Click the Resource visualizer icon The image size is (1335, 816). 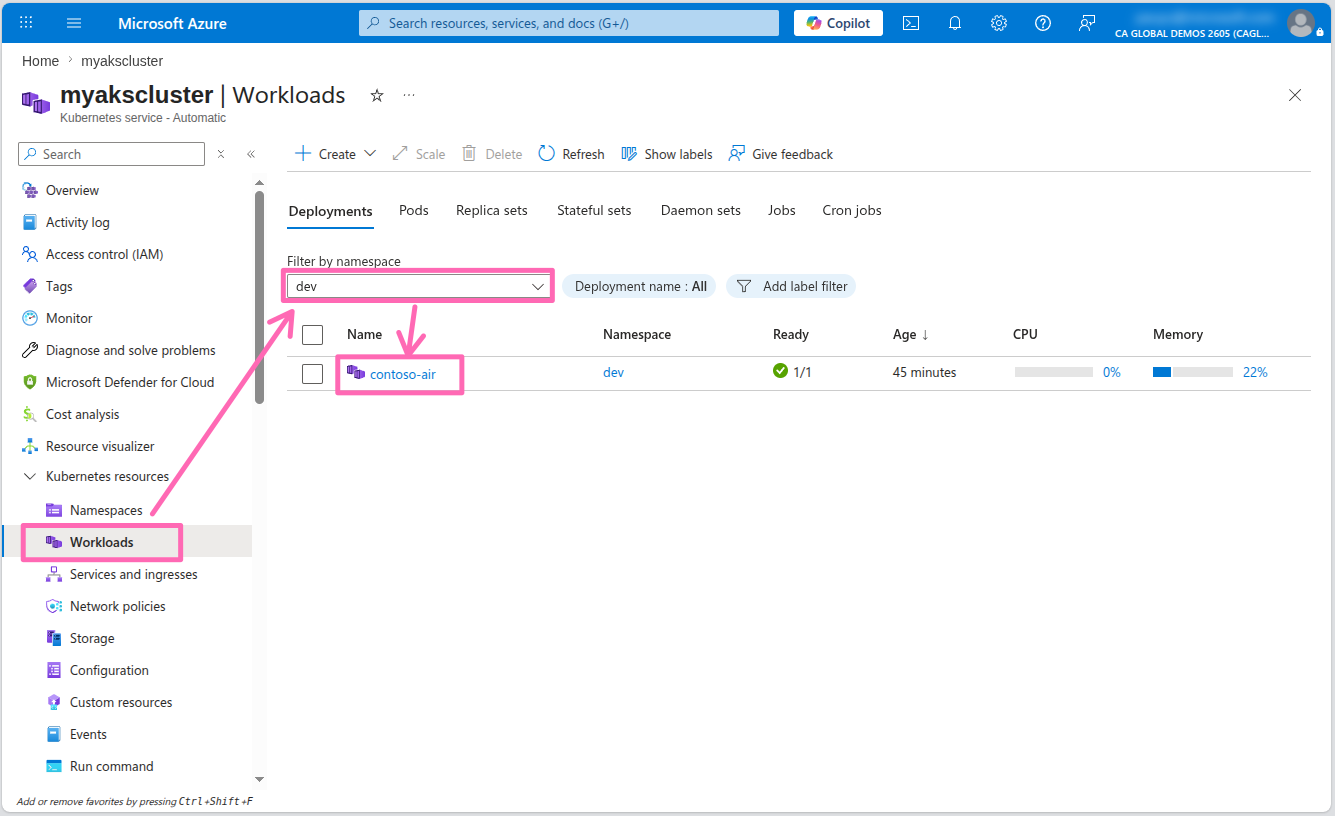click(30, 446)
